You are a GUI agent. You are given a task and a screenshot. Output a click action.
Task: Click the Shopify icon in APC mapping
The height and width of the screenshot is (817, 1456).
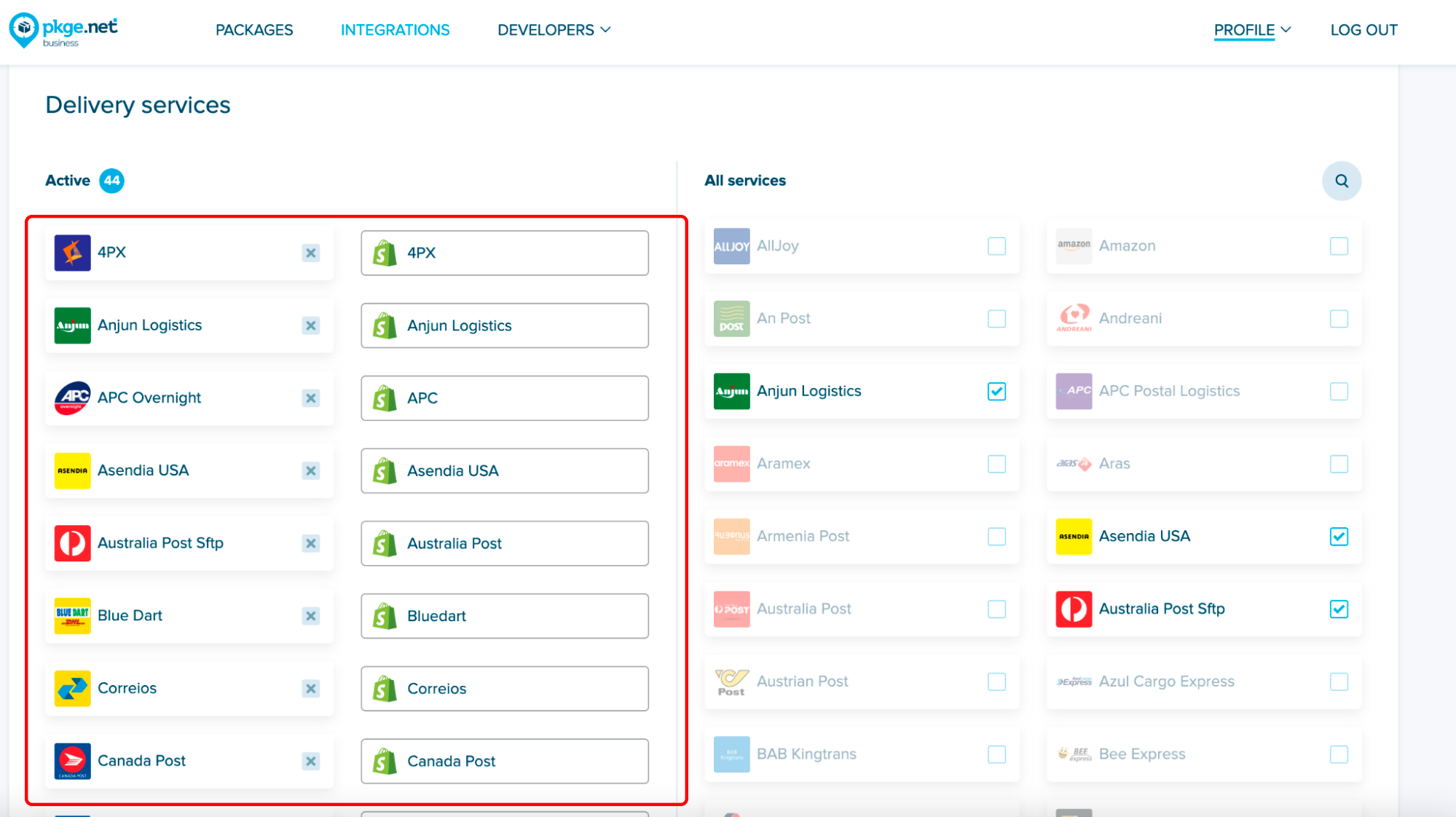(385, 398)
